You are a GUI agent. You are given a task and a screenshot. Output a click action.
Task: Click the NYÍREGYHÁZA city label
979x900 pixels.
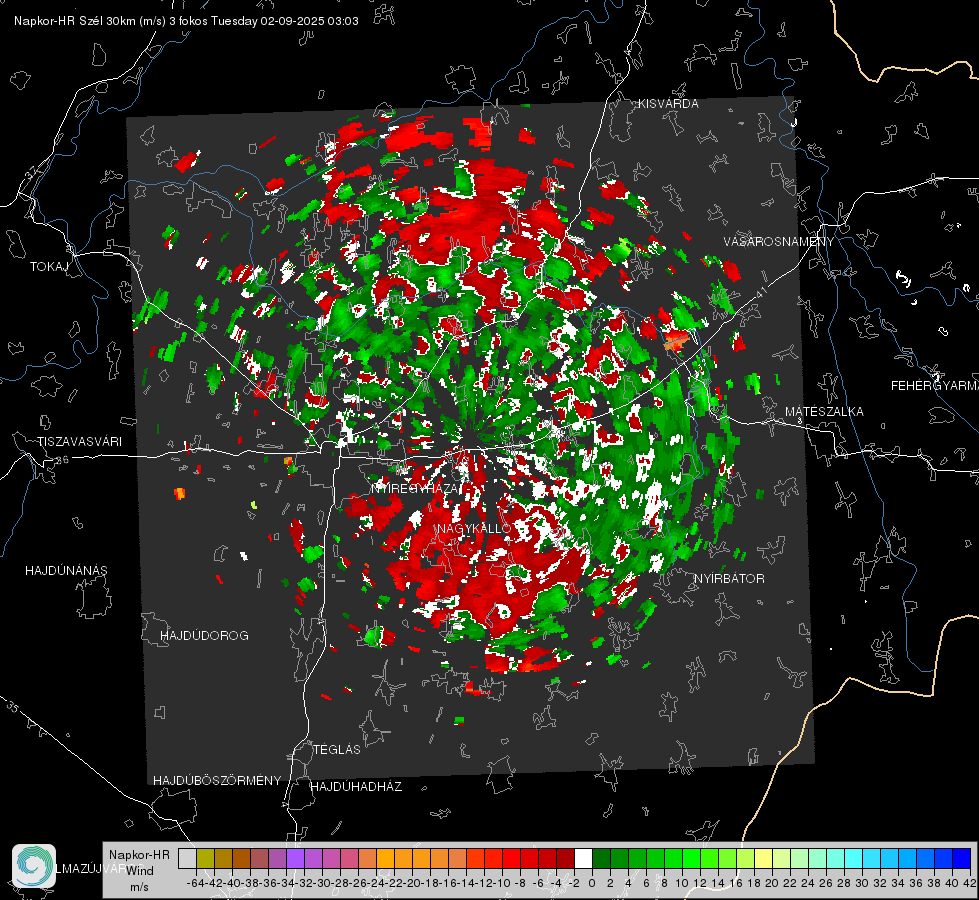click(x=417, y=488)
